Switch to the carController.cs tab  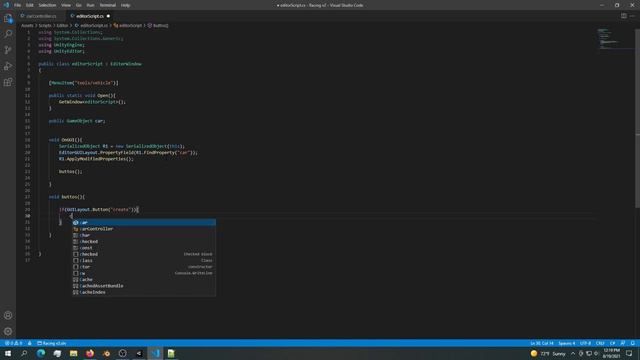tap(41, 16)
